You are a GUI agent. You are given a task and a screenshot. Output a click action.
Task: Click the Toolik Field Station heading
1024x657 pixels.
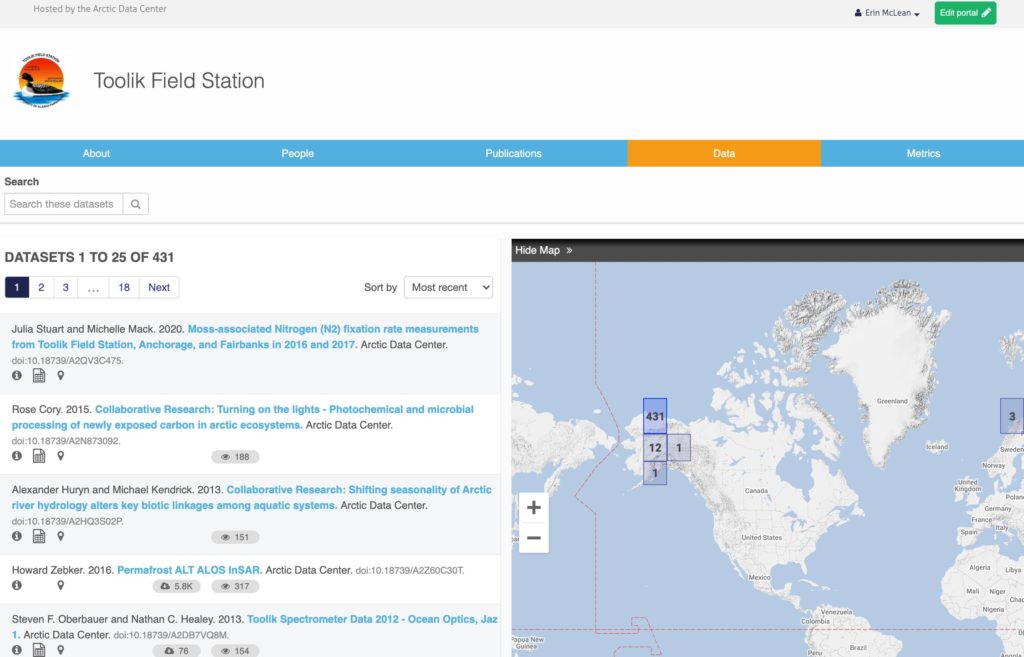(x=179, y=81)
